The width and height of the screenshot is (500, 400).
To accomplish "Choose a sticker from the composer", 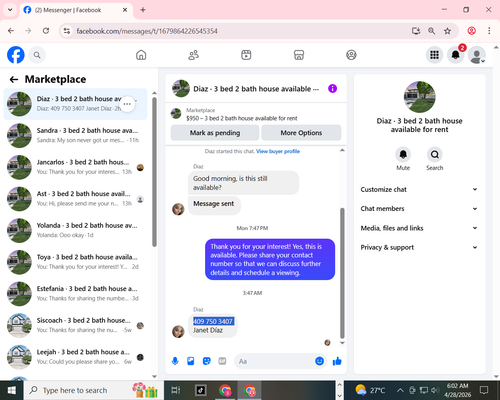I will click(x=207, y=361).
